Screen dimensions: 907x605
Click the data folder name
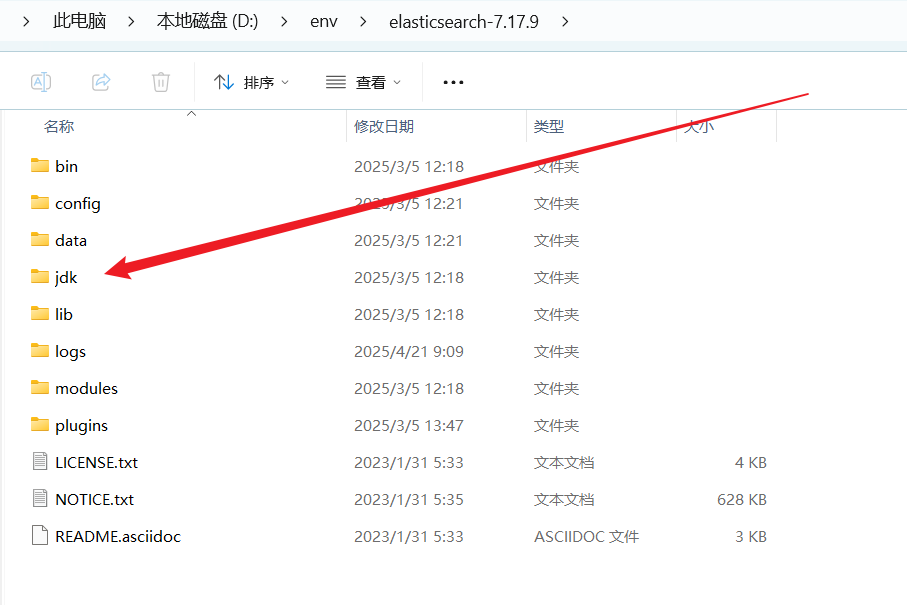71,241
